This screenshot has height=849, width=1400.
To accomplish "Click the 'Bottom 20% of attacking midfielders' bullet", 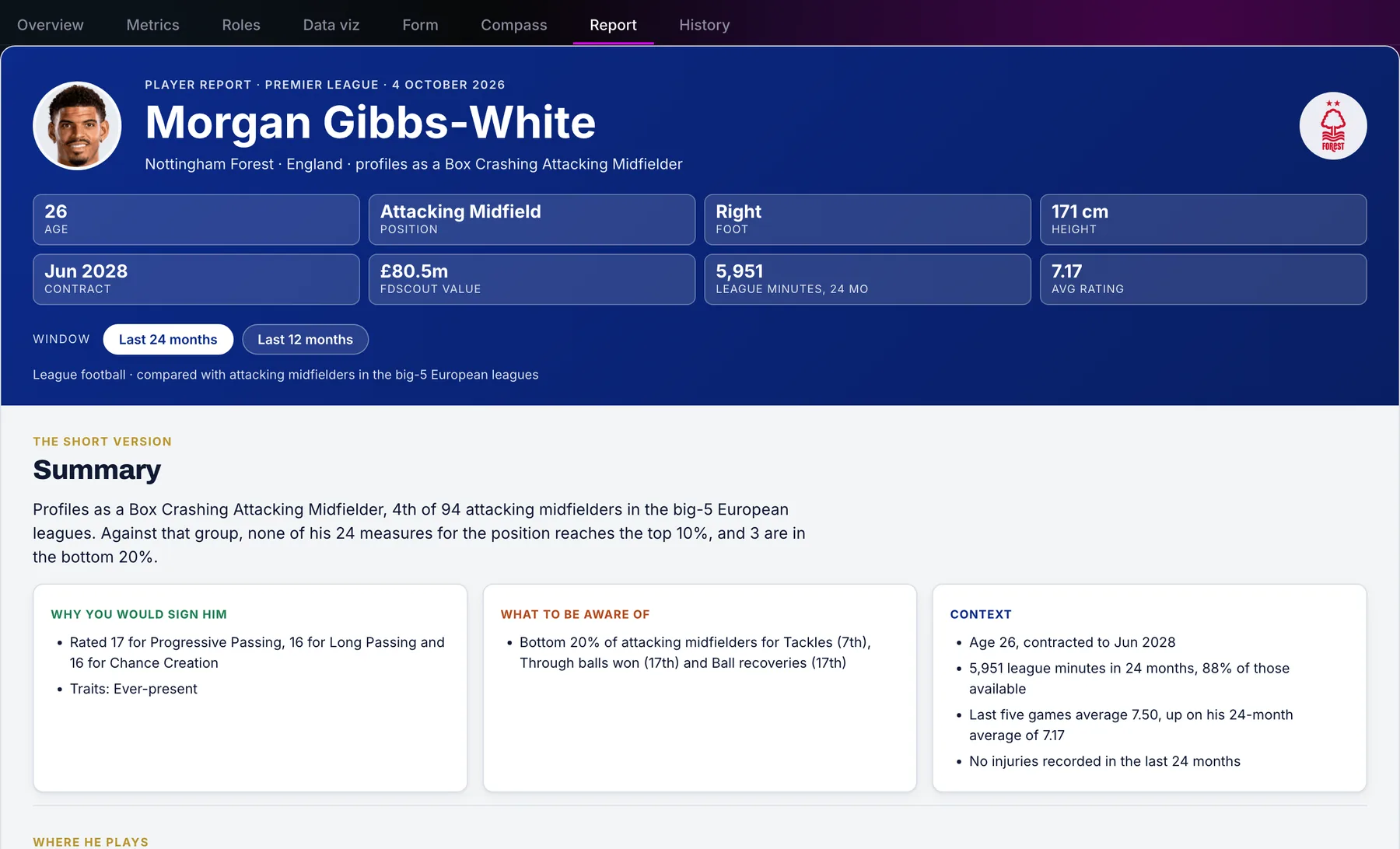I will [x=695, y=652].
